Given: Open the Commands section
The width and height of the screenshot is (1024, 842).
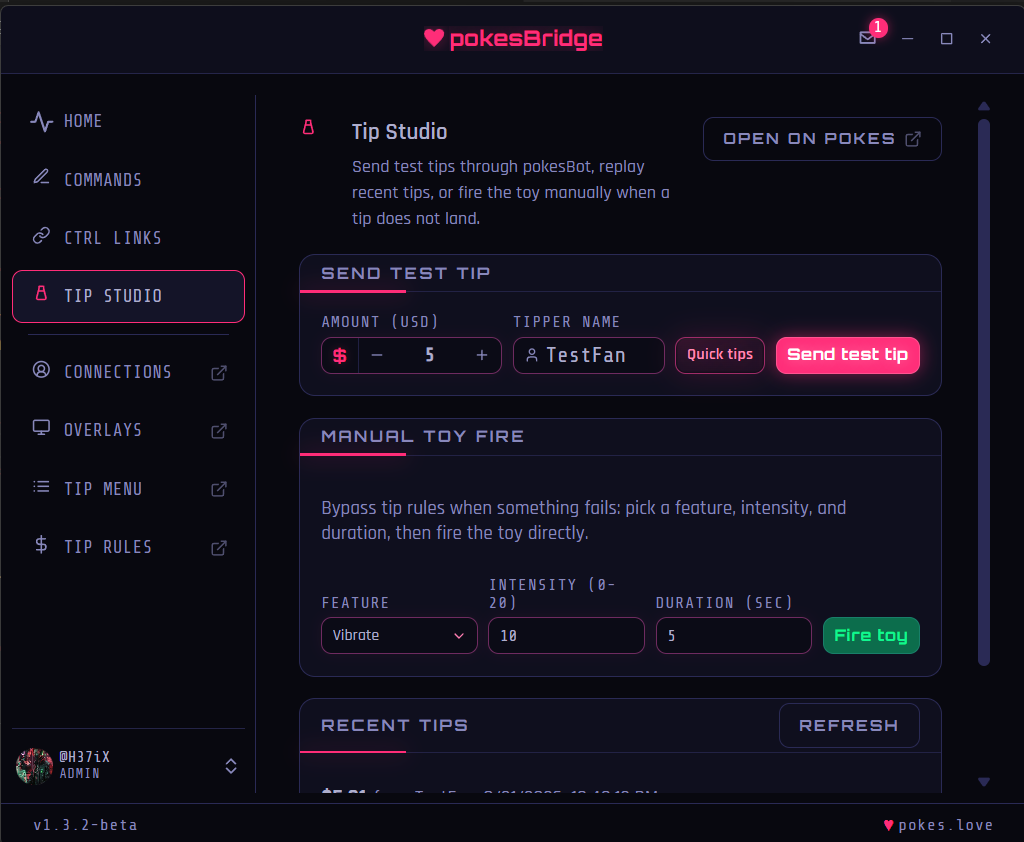Looking at the screenshot, I should (129, 179).
